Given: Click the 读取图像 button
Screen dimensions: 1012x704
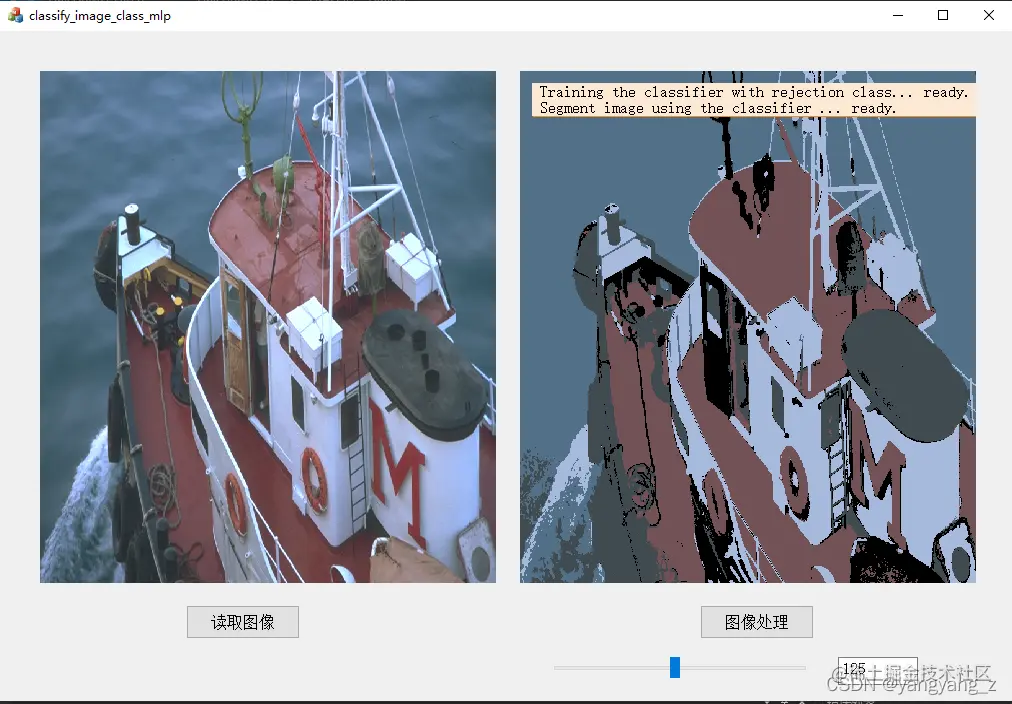Looking at the screenshot, I should tap(243, 622).
